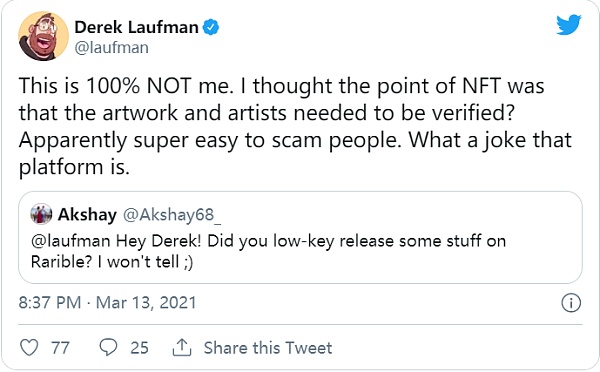
Task: Open the quoted tweet about Rarible
Action: pos(300,237)
